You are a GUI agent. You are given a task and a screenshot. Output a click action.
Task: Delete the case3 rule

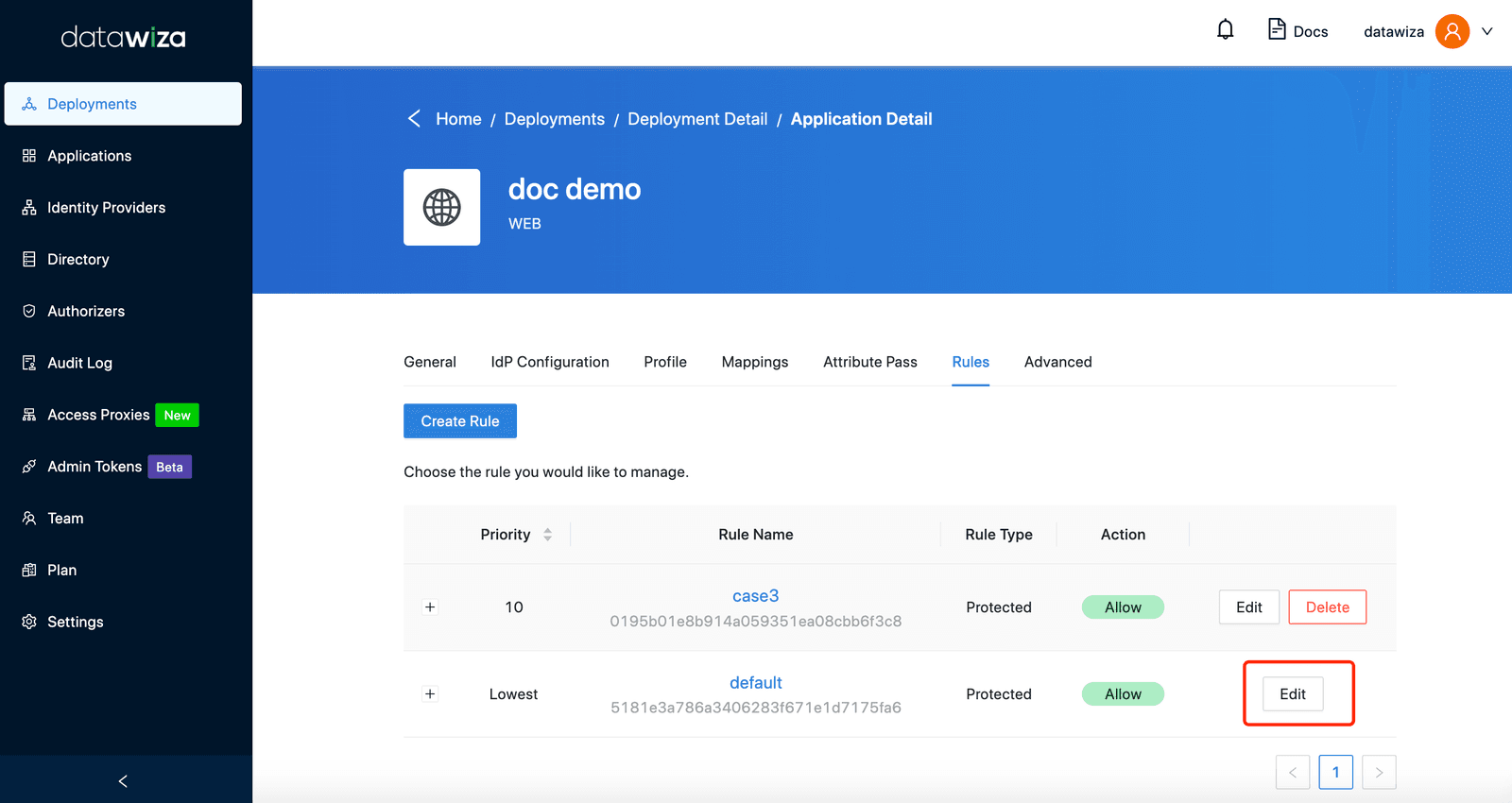click(1327, 607)
